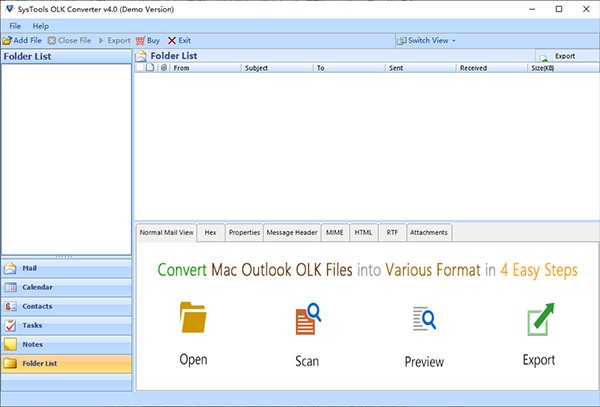The width and height of the screenshot is (600, 407).
Task: Select Contacts in the navigation pane
Action: (x=66, y=306)
